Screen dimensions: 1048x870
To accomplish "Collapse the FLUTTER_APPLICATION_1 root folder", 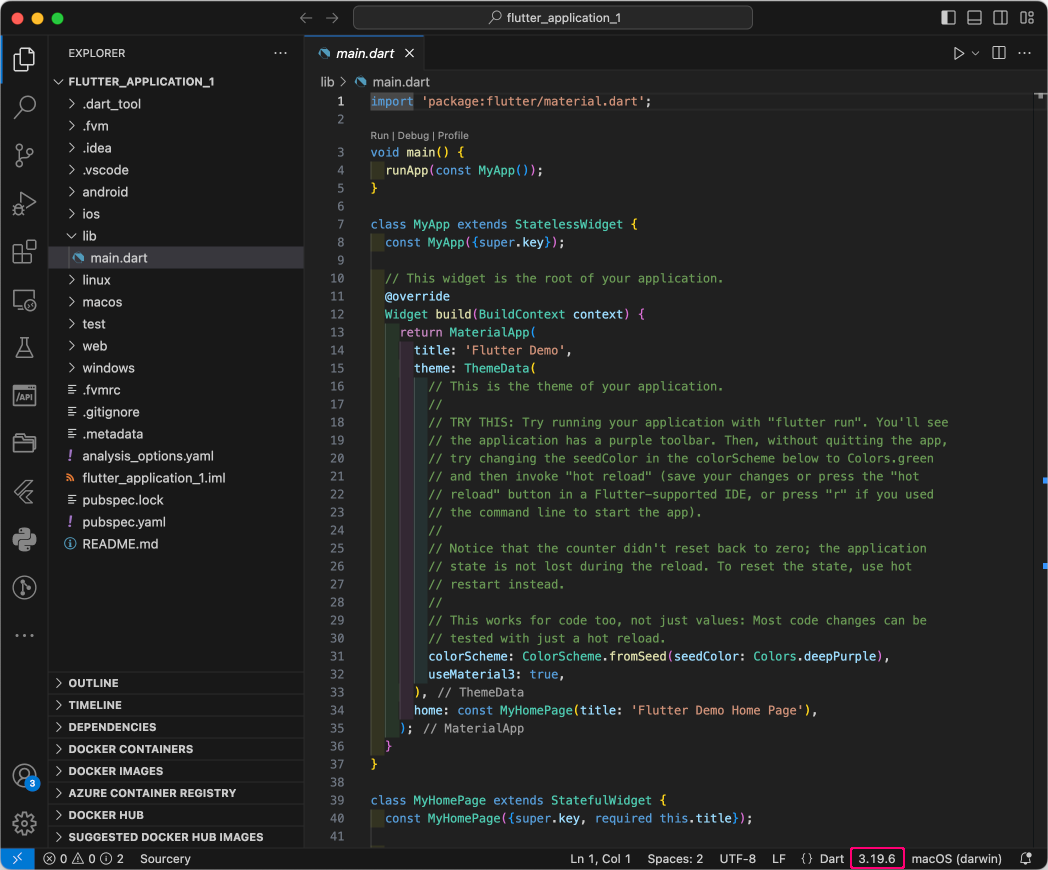I will pyautogui.click(x=176, y=82).
